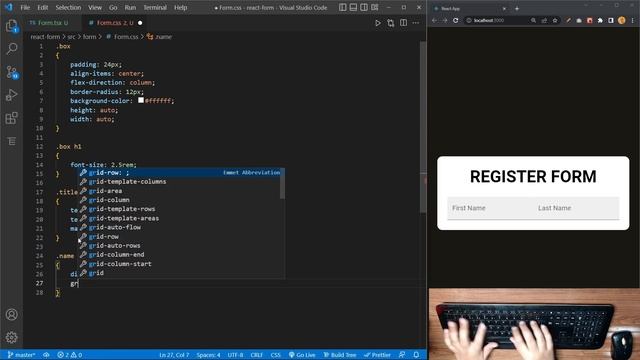Click unsaved dot on Form.css tab
The image size is (640, 360).
(x=140, y=23)
